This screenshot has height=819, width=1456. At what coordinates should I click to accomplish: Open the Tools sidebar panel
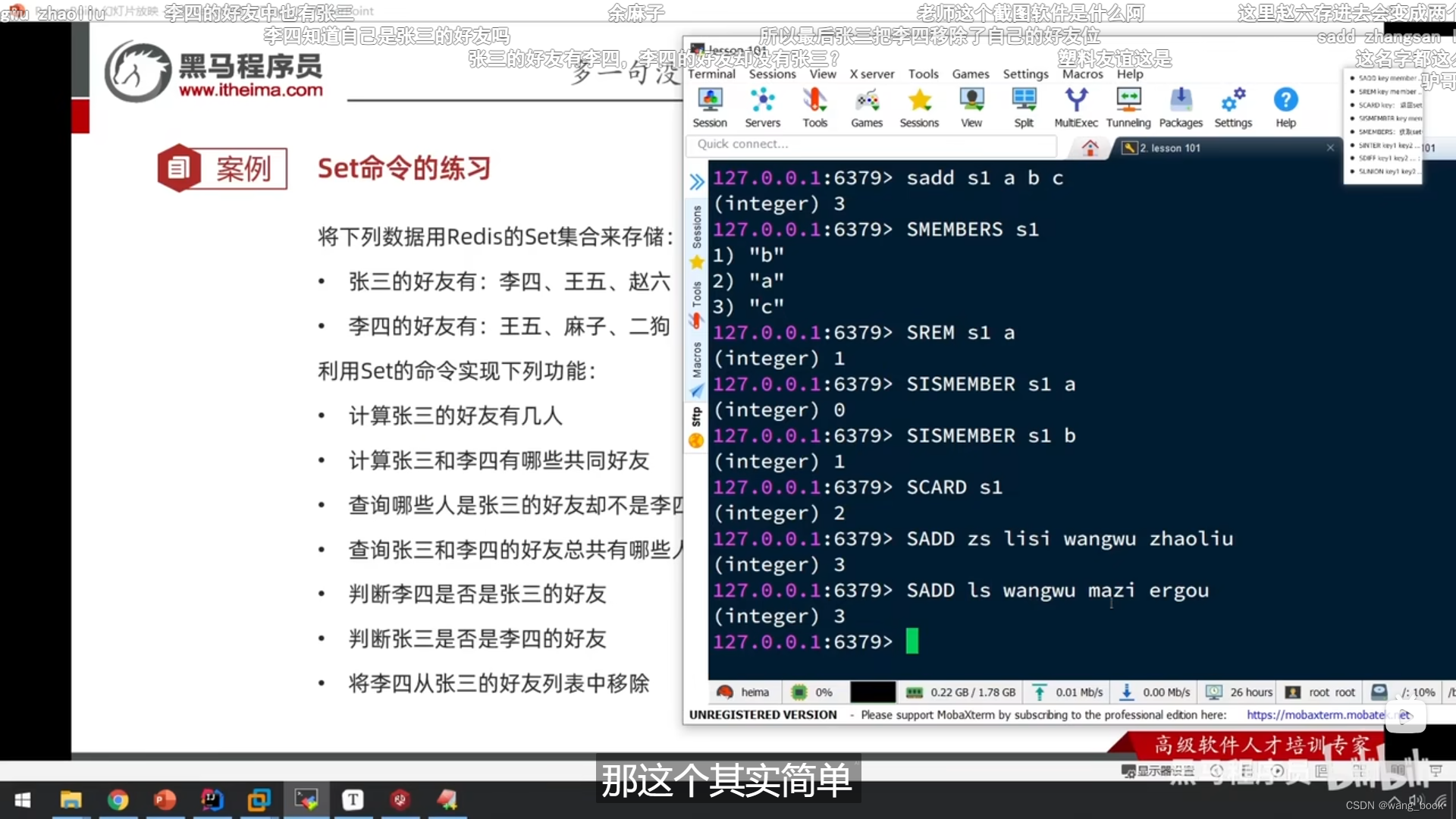695,296
